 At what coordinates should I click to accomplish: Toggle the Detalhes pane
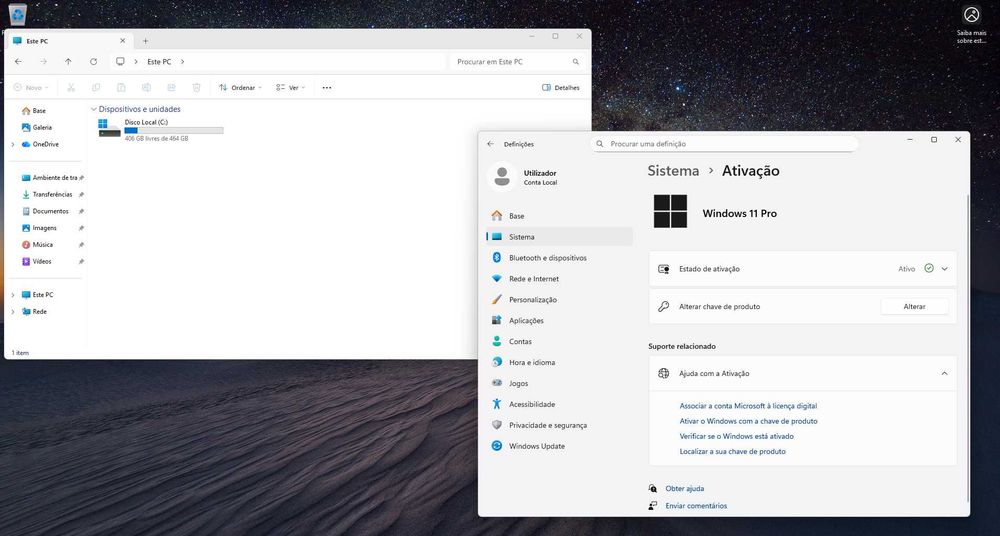(x=561, y=87)
